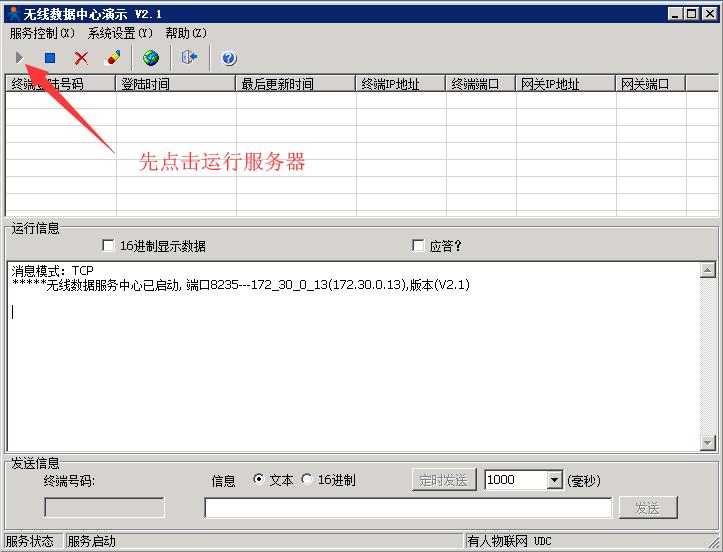Open the 系统设置 menu
The height and width of the screenshot is (552, 723).
coord(120,33)
